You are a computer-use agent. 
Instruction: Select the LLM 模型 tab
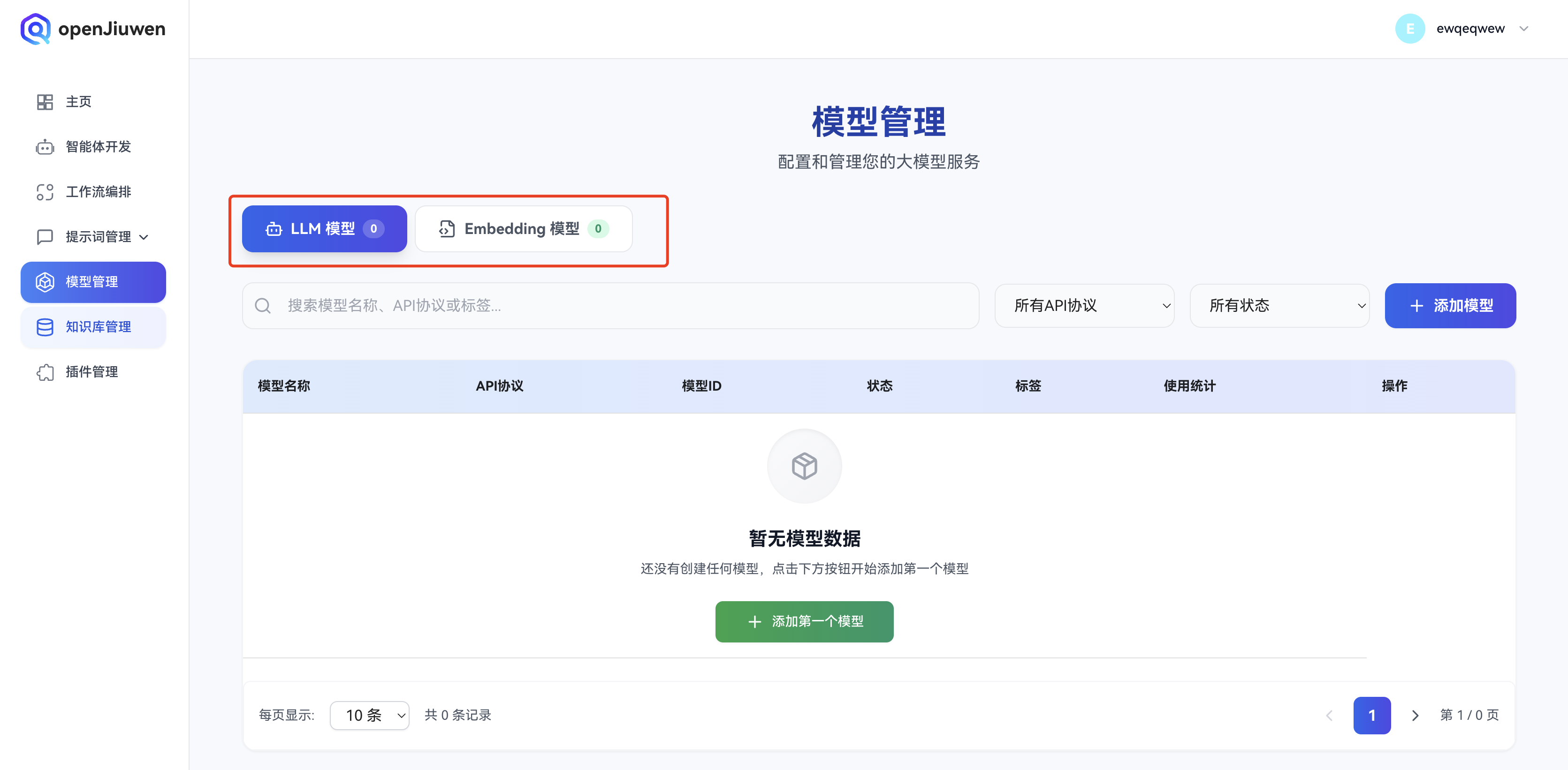324,229
